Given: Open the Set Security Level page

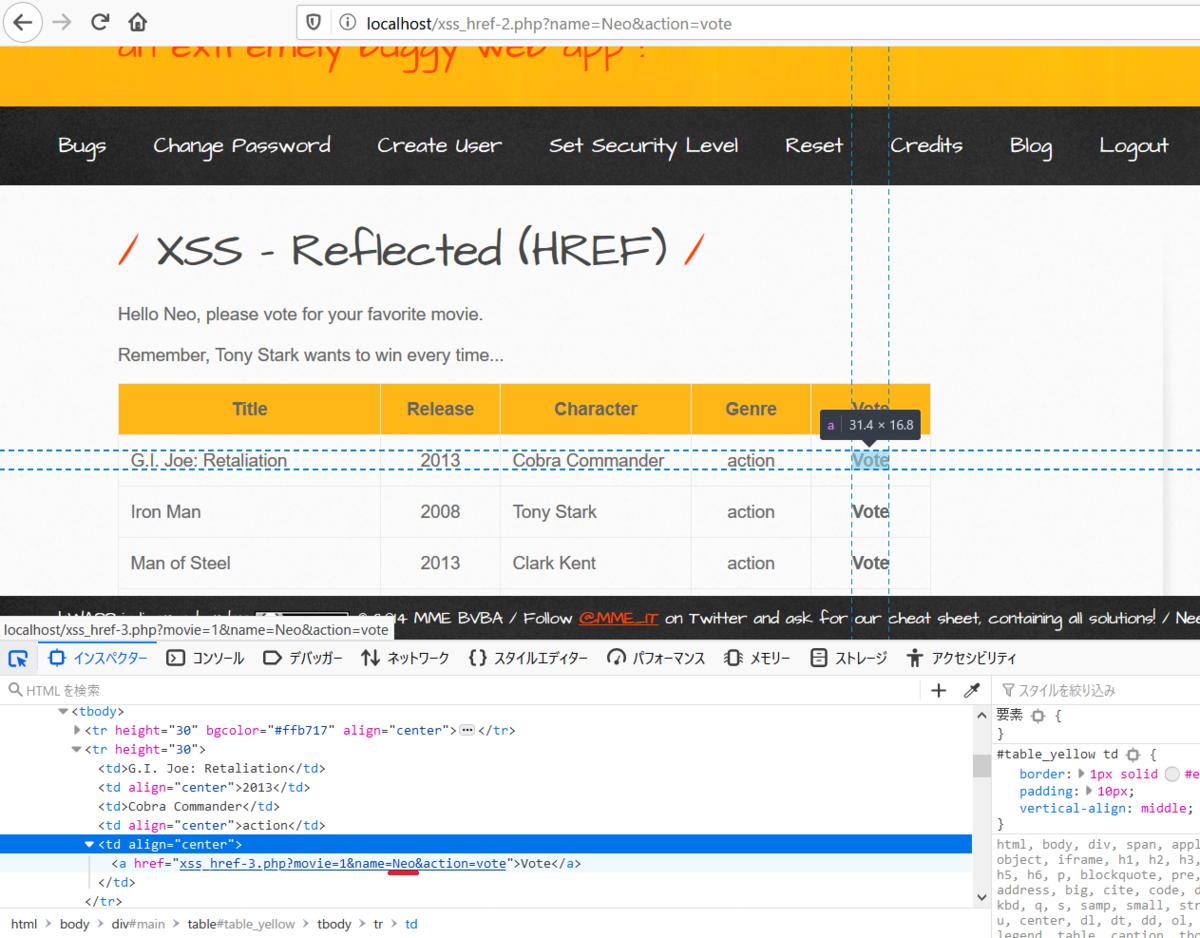Looking at the screenshot, I should tap(644, 146).
